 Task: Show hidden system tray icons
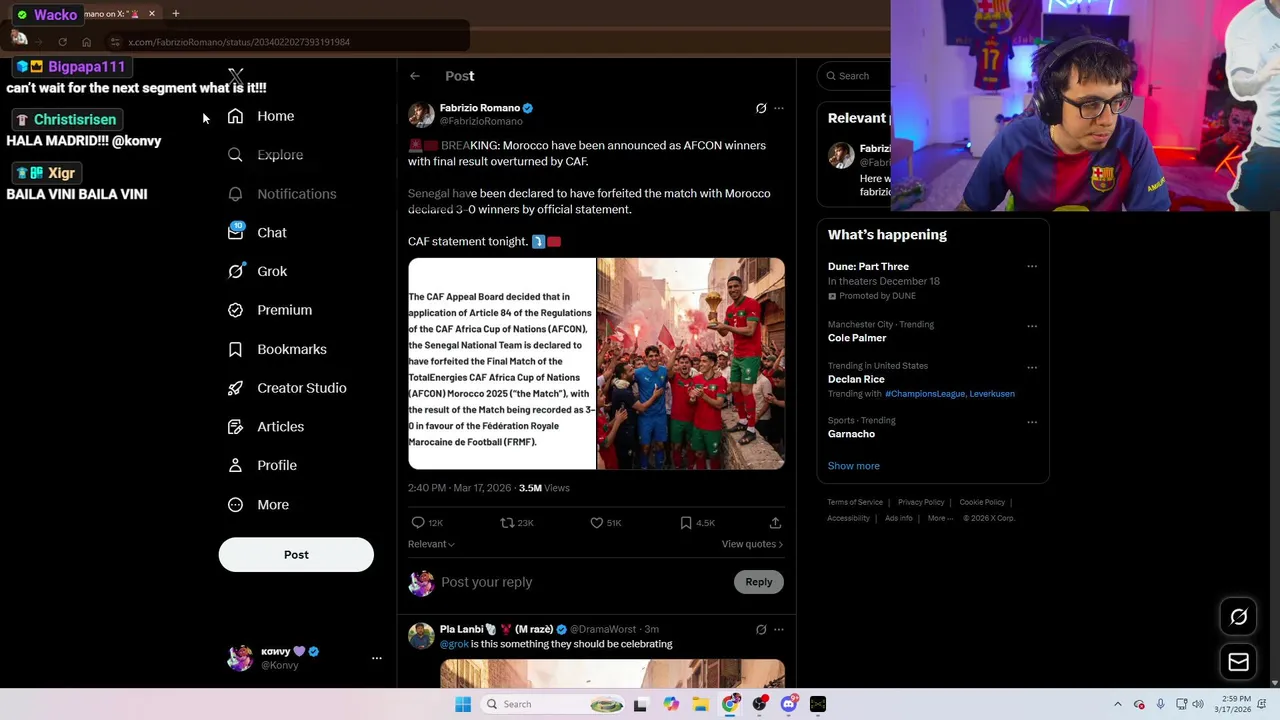1118,704
